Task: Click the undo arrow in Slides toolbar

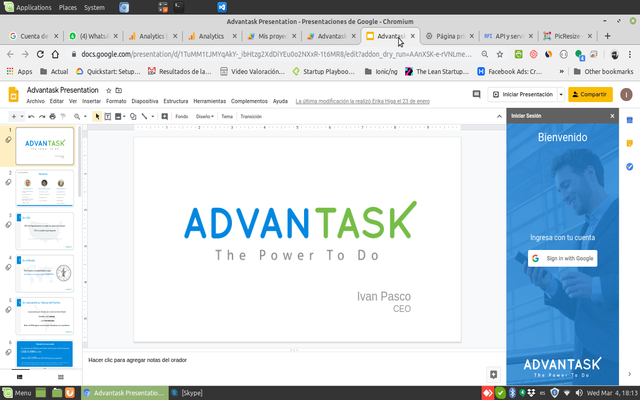Action: [31, 117]
